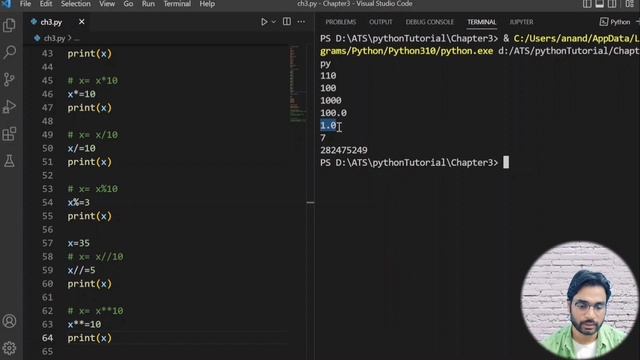Switch to the Problems panel tab

(341, 22)
